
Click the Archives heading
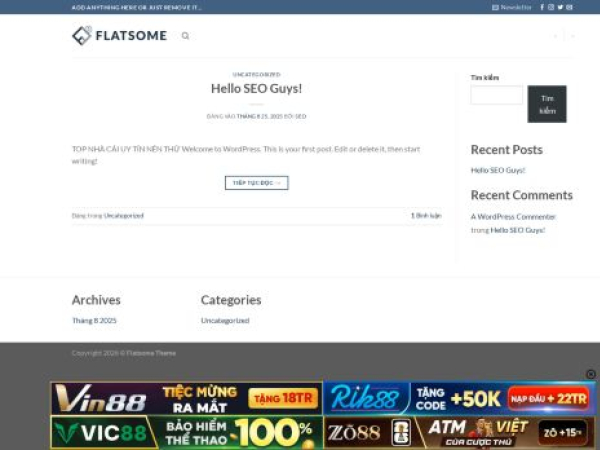[96, 300]
